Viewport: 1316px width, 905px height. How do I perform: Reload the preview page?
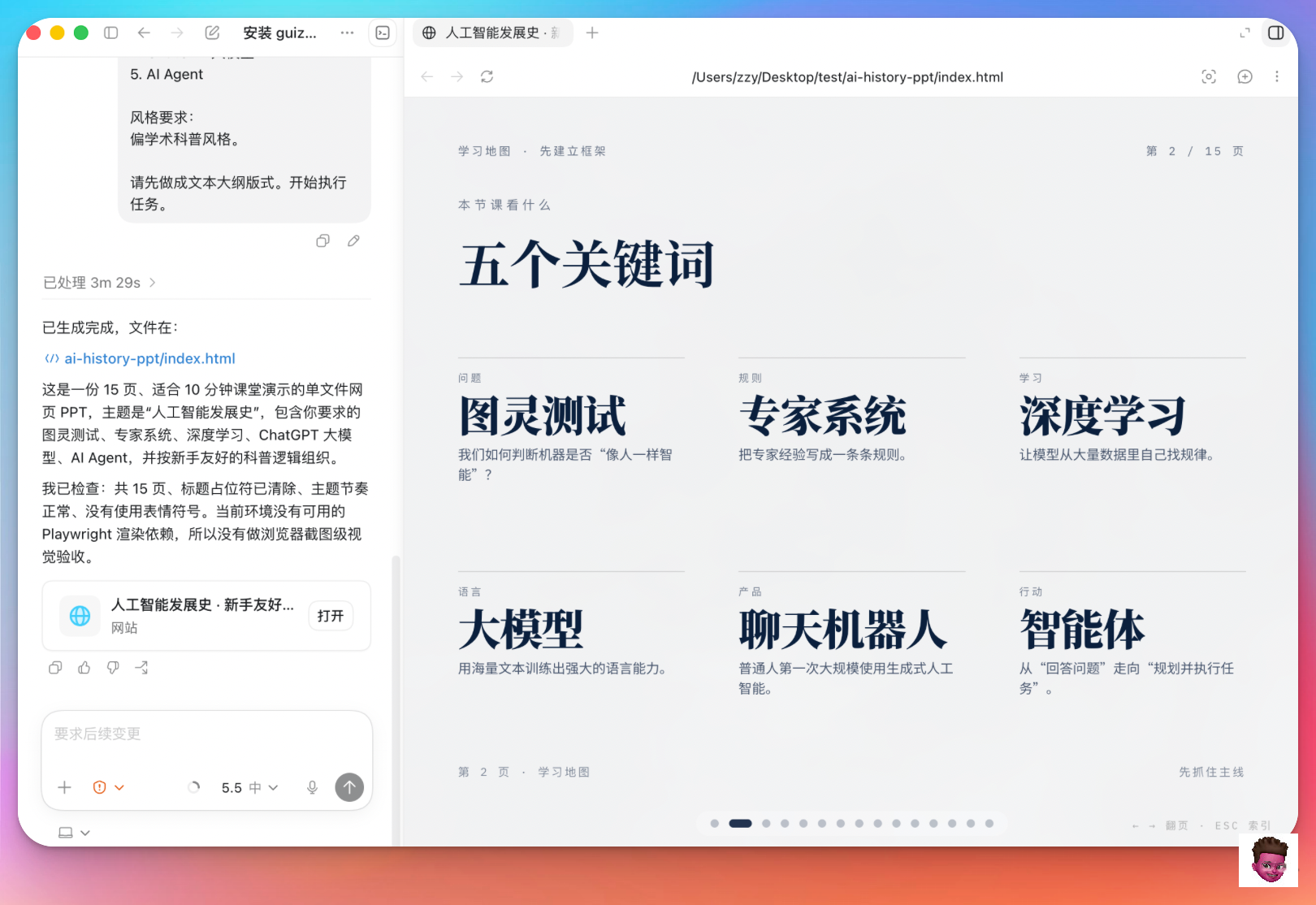487,76
